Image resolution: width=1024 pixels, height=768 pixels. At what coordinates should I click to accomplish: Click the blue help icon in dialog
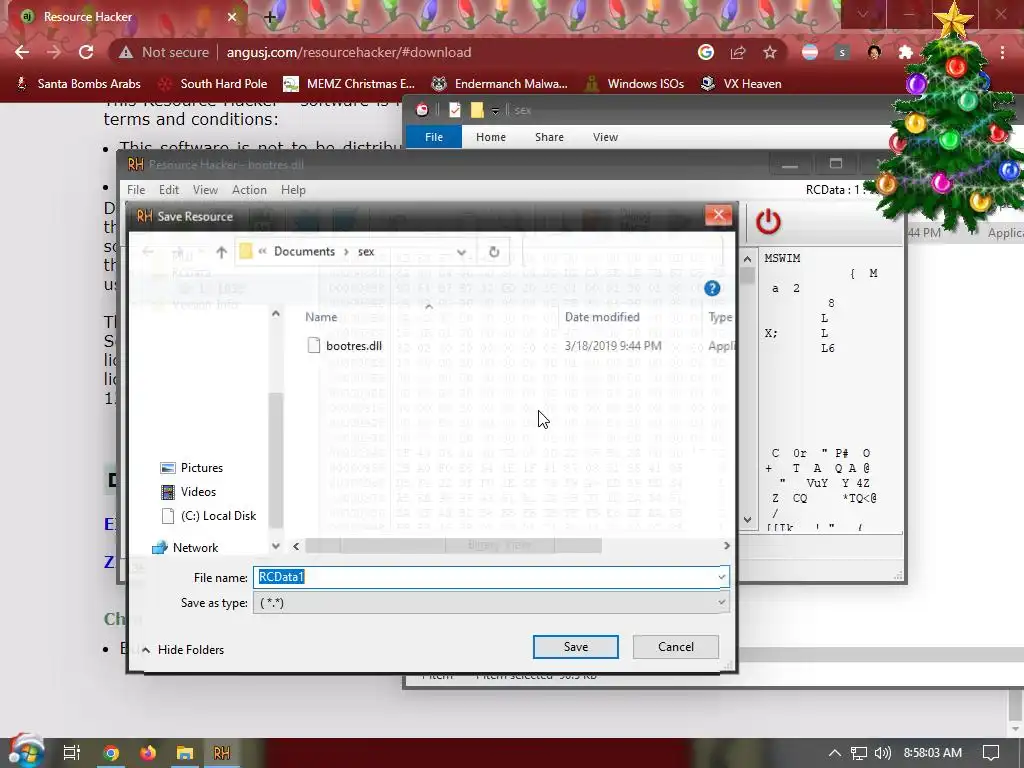[x=712, y=288]
